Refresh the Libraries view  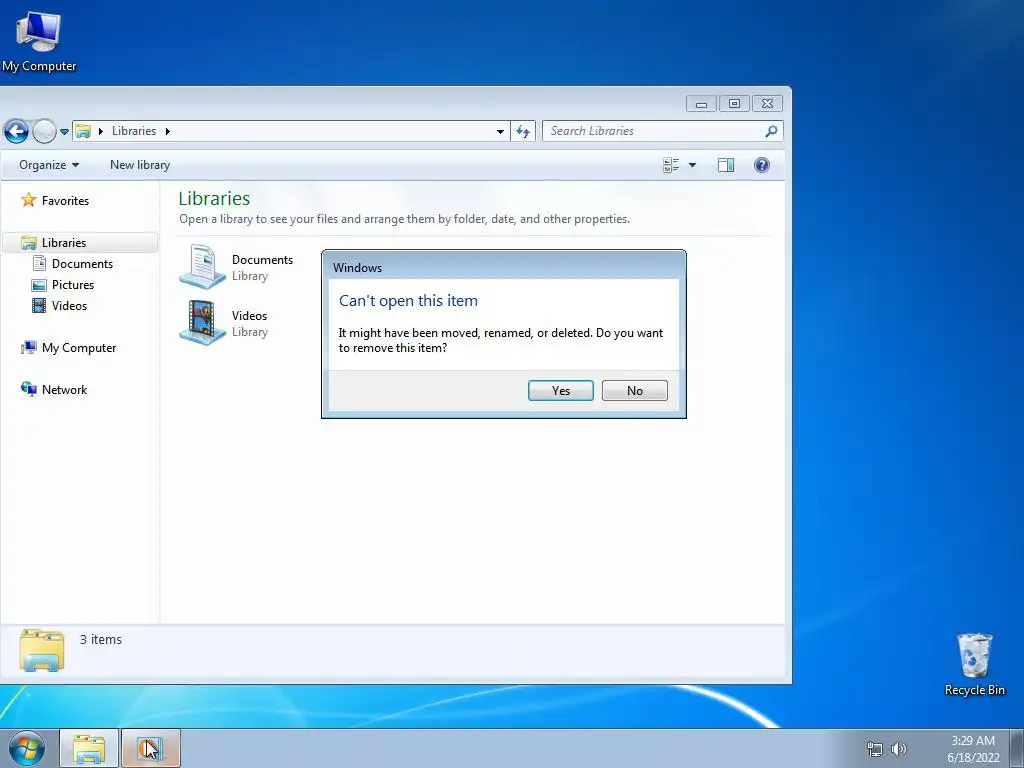click(523, 131)
